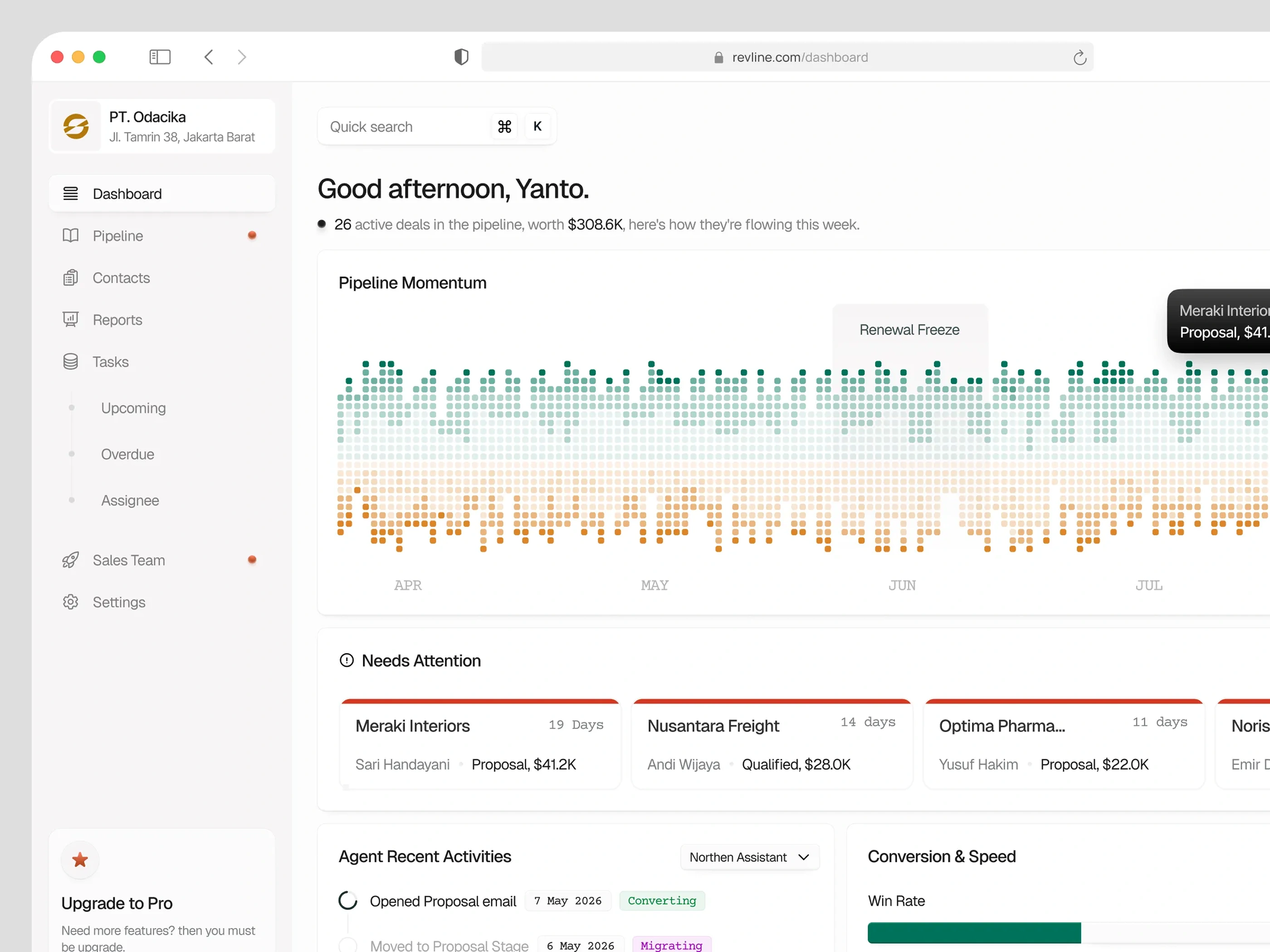The image size is (1270, 952).
Task: Open the PT. Odacika workspace switcher
Action: pos(162,126)
